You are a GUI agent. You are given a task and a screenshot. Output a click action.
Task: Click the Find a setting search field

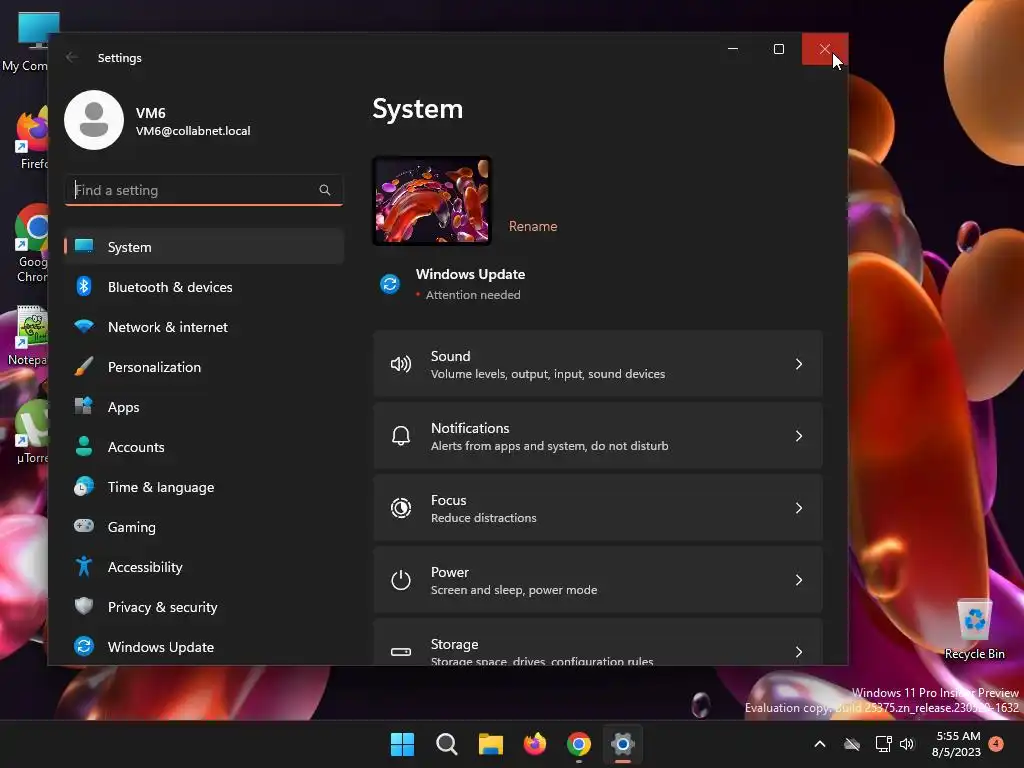(204, 190)
